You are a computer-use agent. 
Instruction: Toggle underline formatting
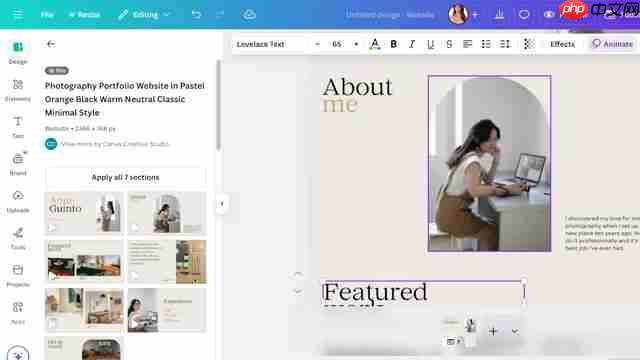(x=430, y=44)
